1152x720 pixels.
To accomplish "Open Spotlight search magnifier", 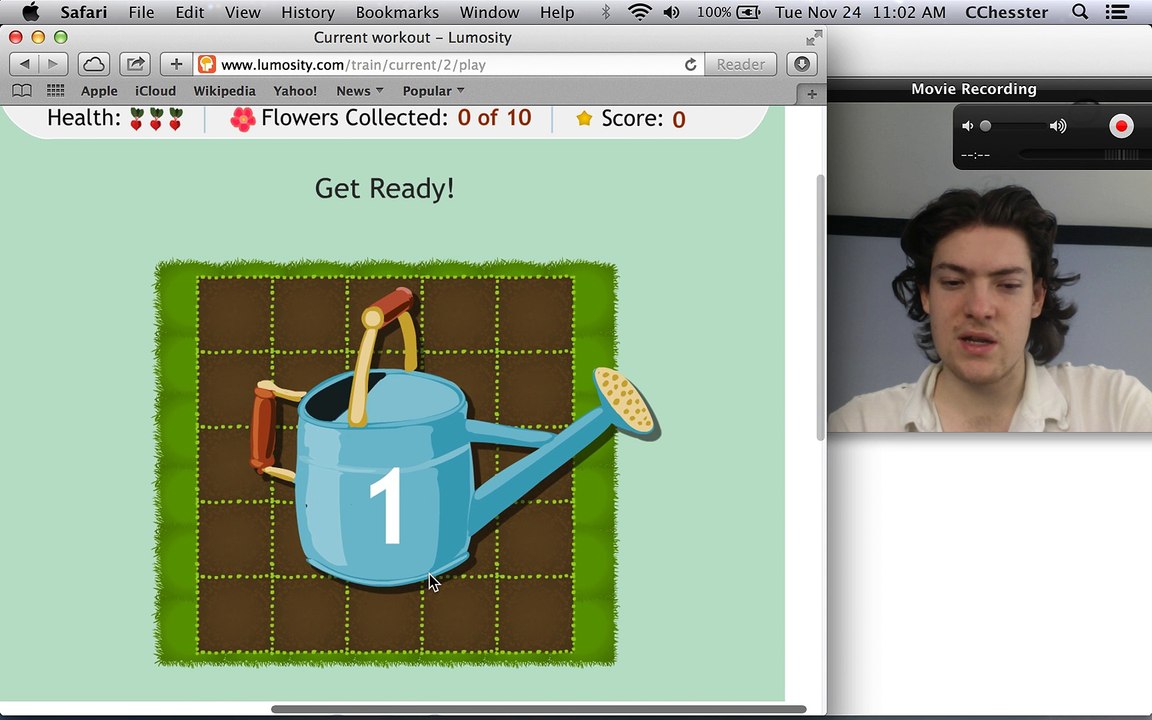I will [x=1079, y=12].
